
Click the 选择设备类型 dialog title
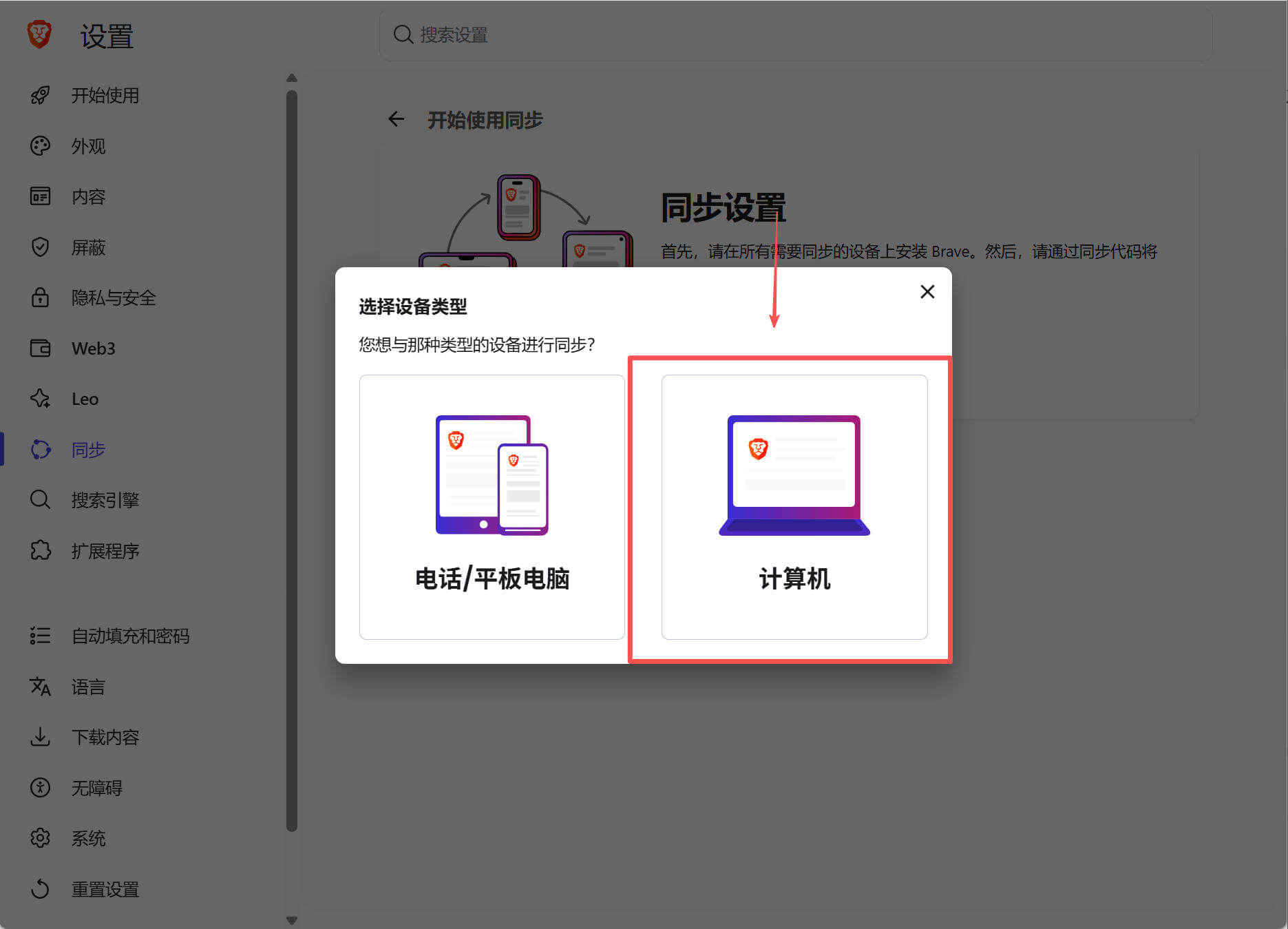(x=413, y=306)
